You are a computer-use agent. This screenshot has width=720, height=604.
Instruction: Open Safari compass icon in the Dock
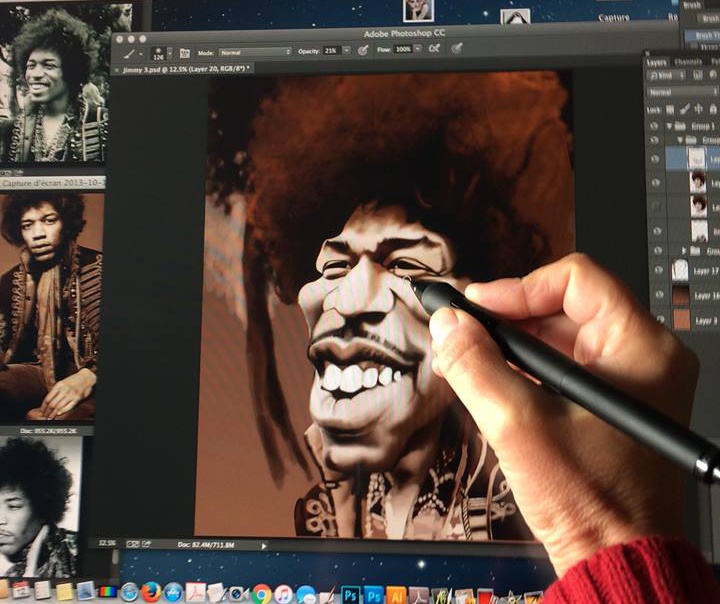[129, 593]
